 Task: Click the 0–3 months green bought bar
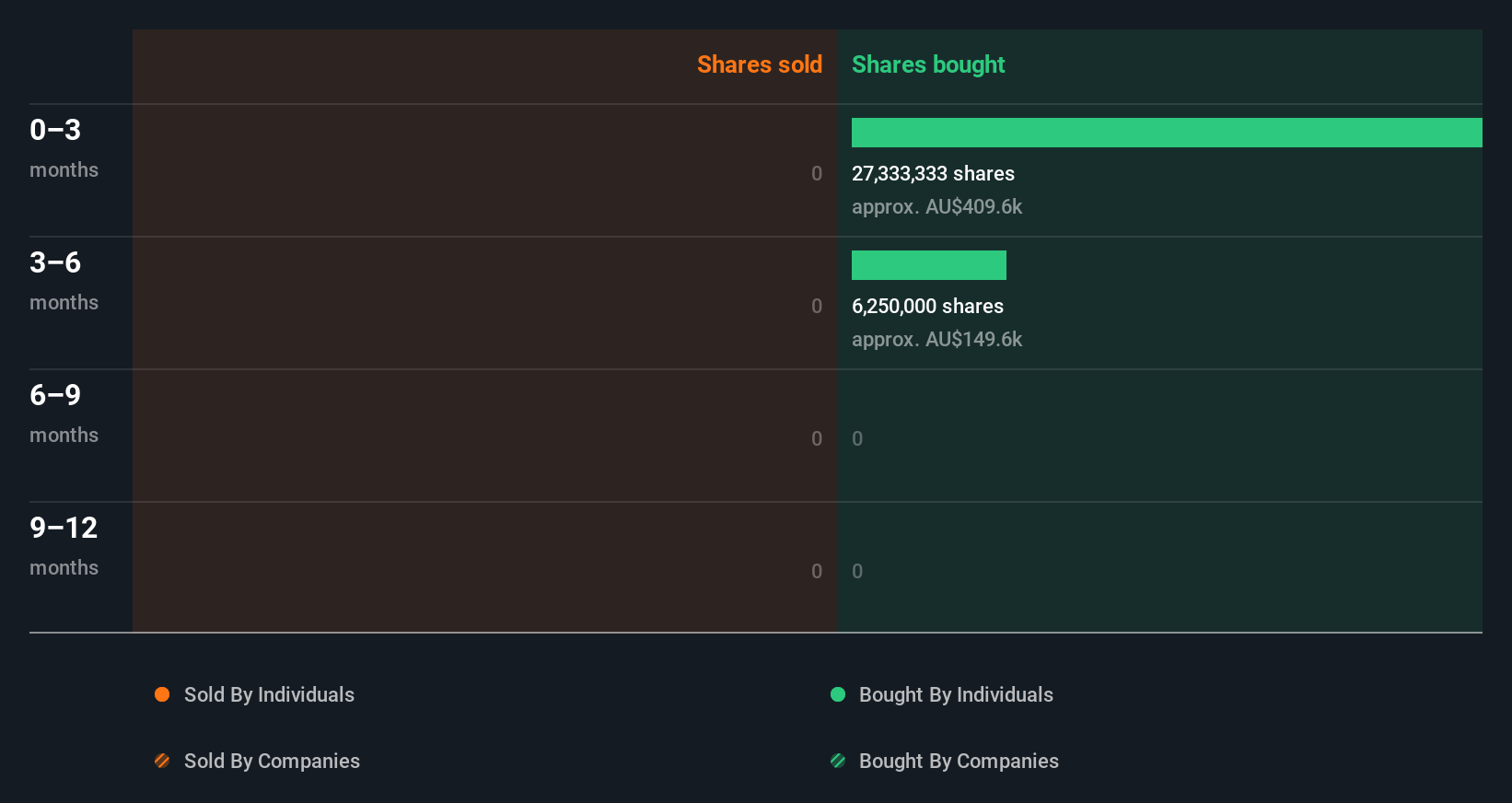1167,133
